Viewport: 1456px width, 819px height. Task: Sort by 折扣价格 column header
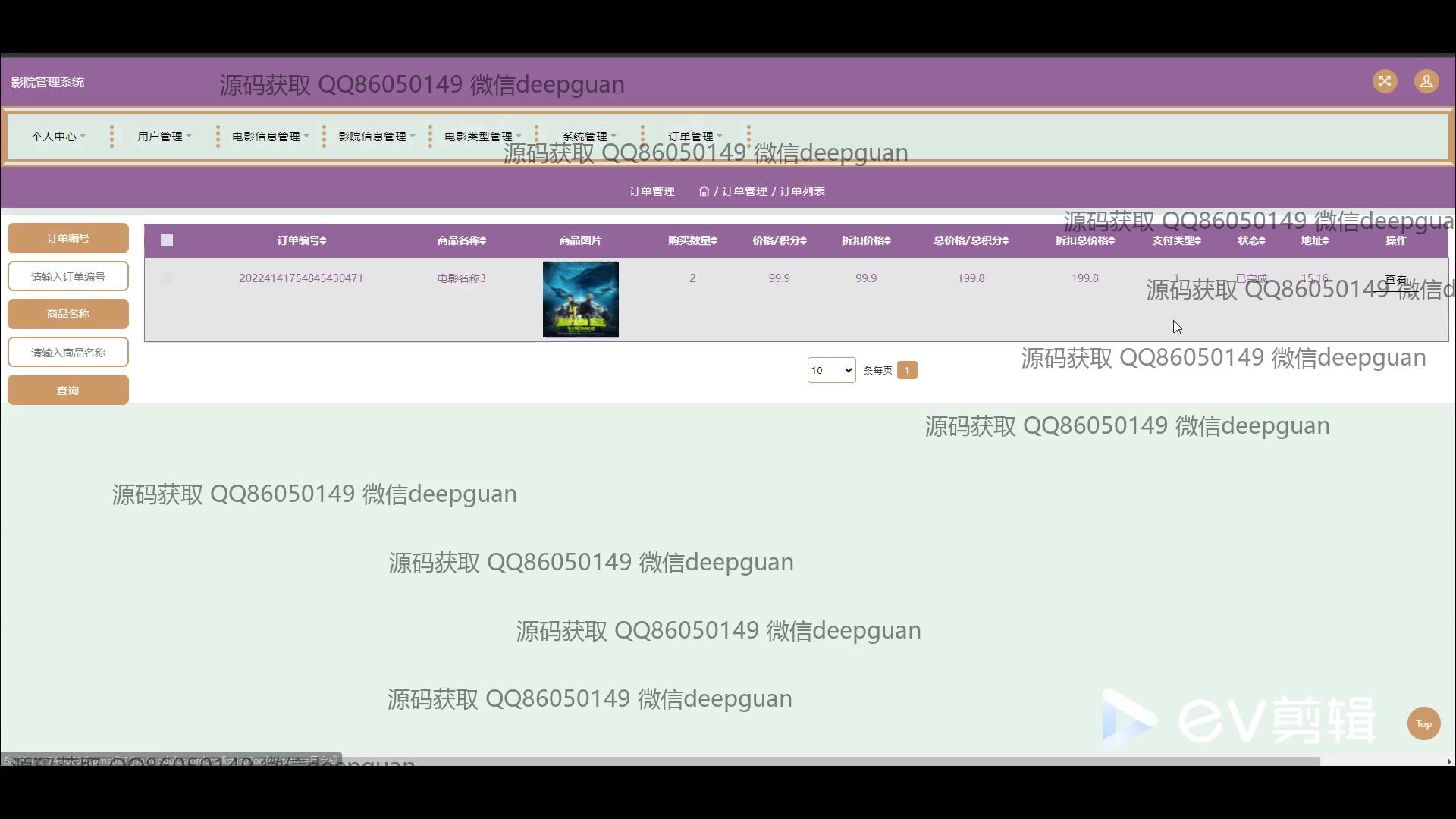[866, 240]
